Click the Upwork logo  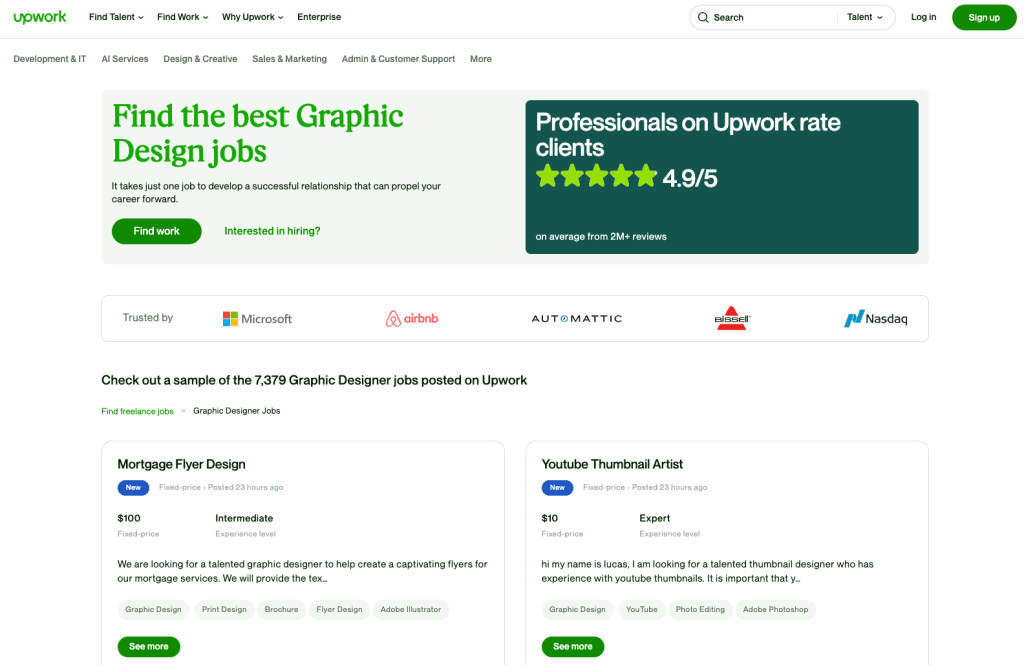click(39, 17)
